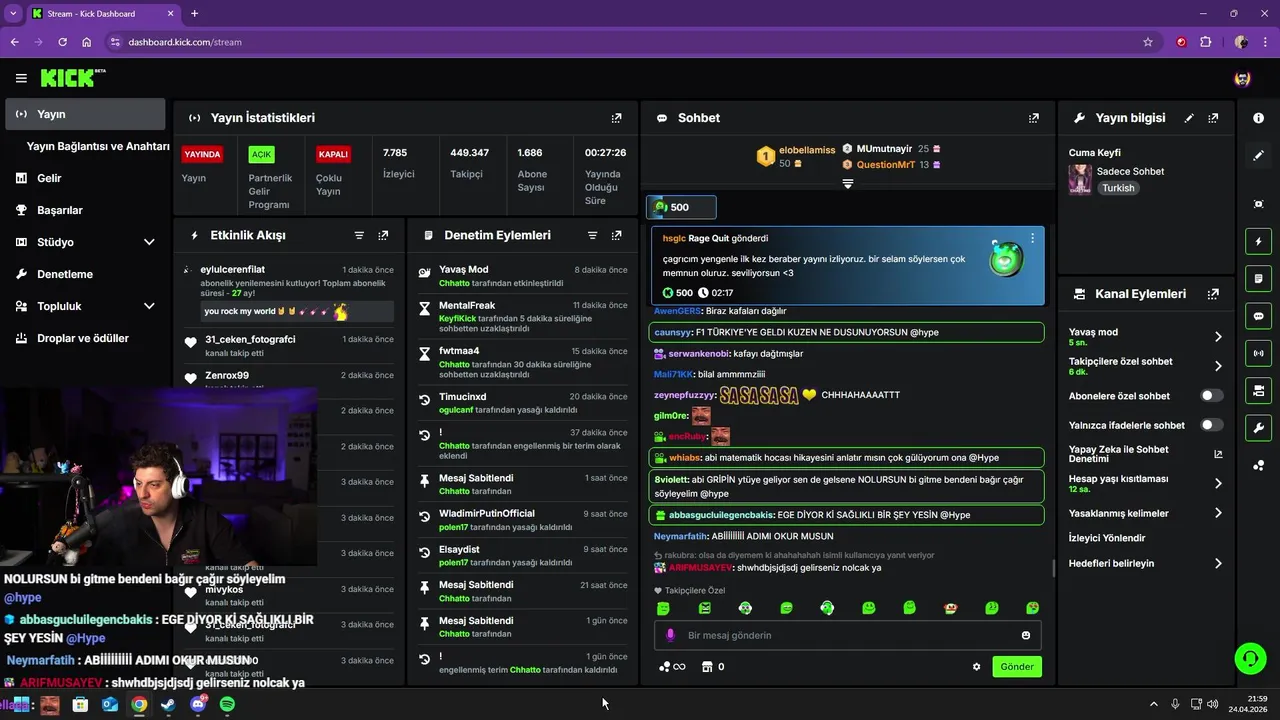Expand the Topluluk sidebar section
This screenshot has width=1280, height=720.
pyautogui.click(x=149, y=306)
